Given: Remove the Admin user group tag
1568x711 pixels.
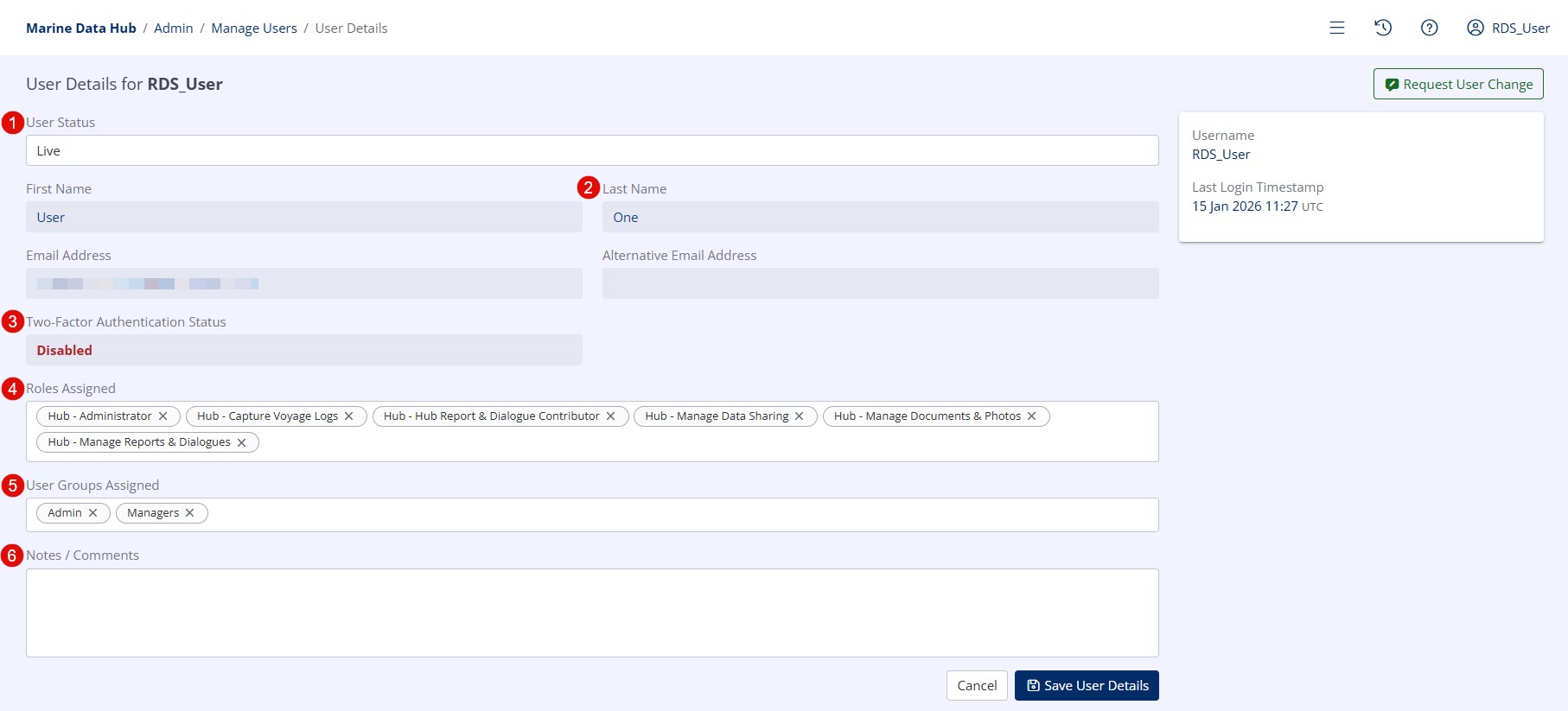Looking at the screenshot, I should (x=93, y=513).
